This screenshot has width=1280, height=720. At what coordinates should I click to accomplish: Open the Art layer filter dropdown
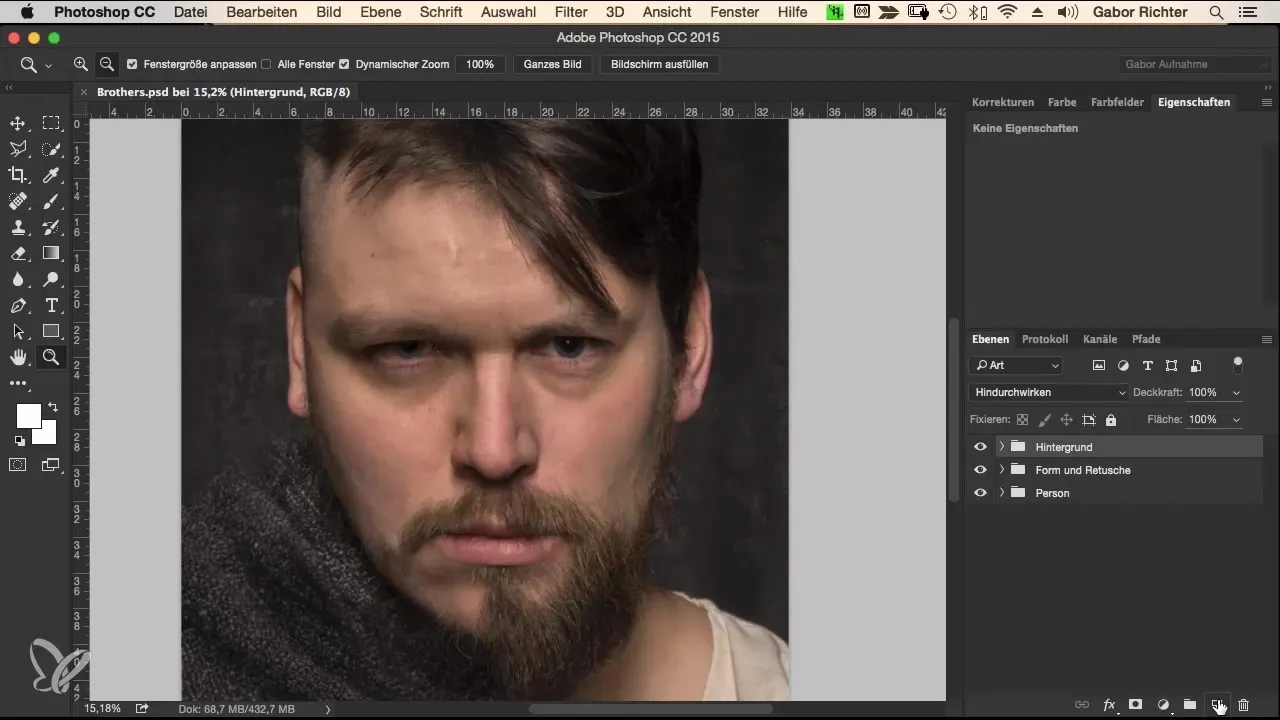point(1016,366)
